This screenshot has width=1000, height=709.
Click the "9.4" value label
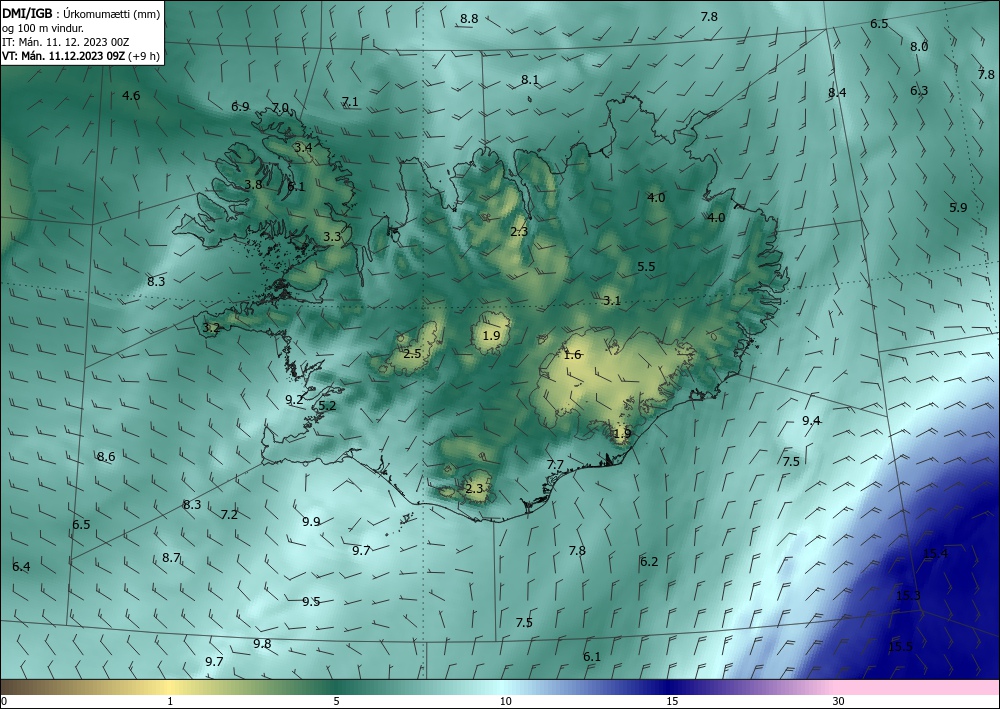coord(811,420)
